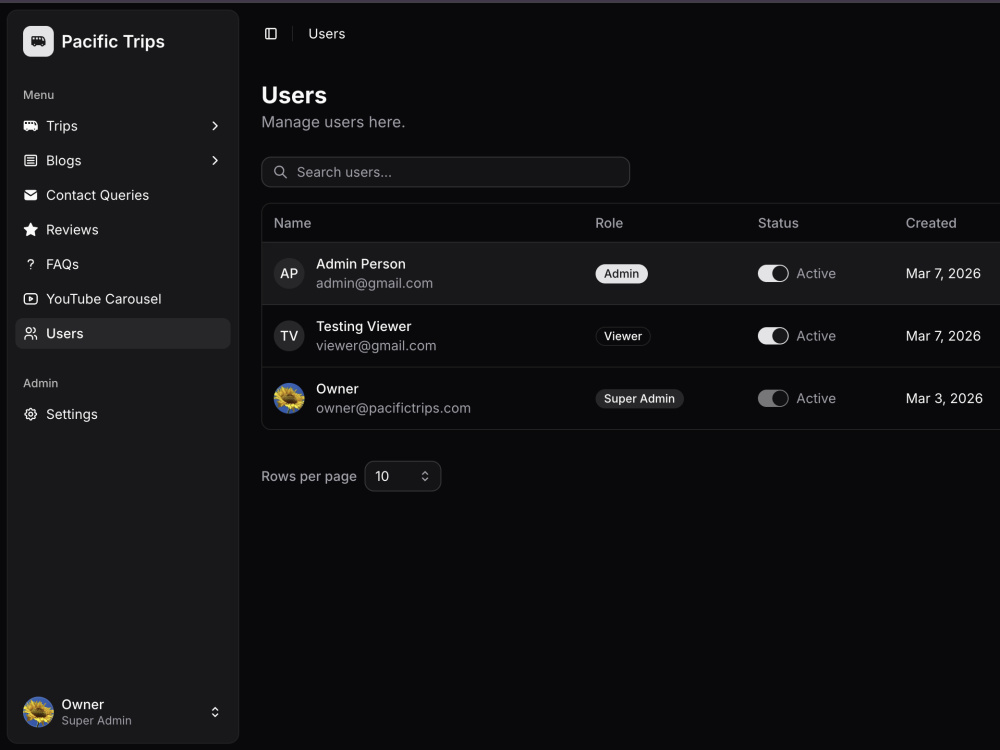Click the Users people icon in sidebar
The image size is (1000, 750).
coord(31,334)
